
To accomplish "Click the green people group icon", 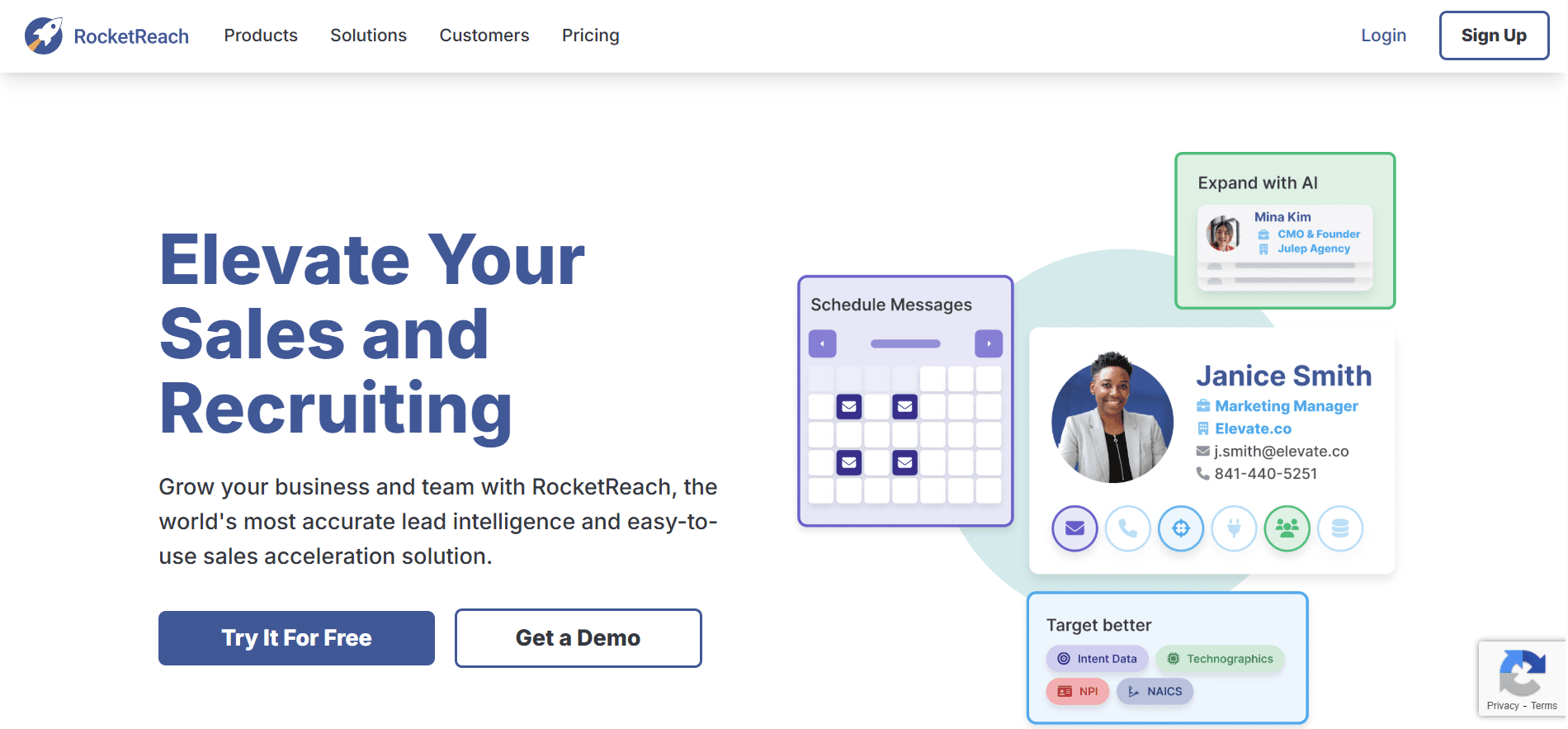I will point(1287,528).
